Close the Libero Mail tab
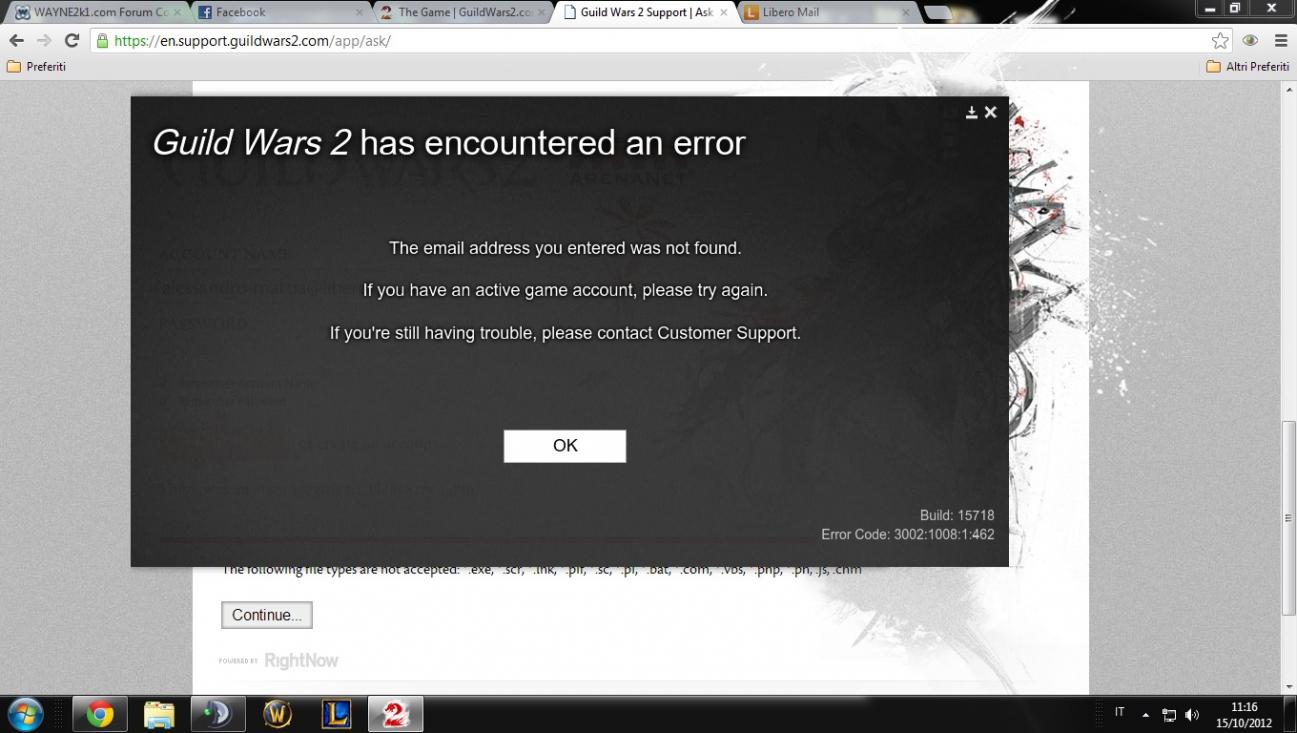Viewport: 1297px width, 733px height. point(905,13)
